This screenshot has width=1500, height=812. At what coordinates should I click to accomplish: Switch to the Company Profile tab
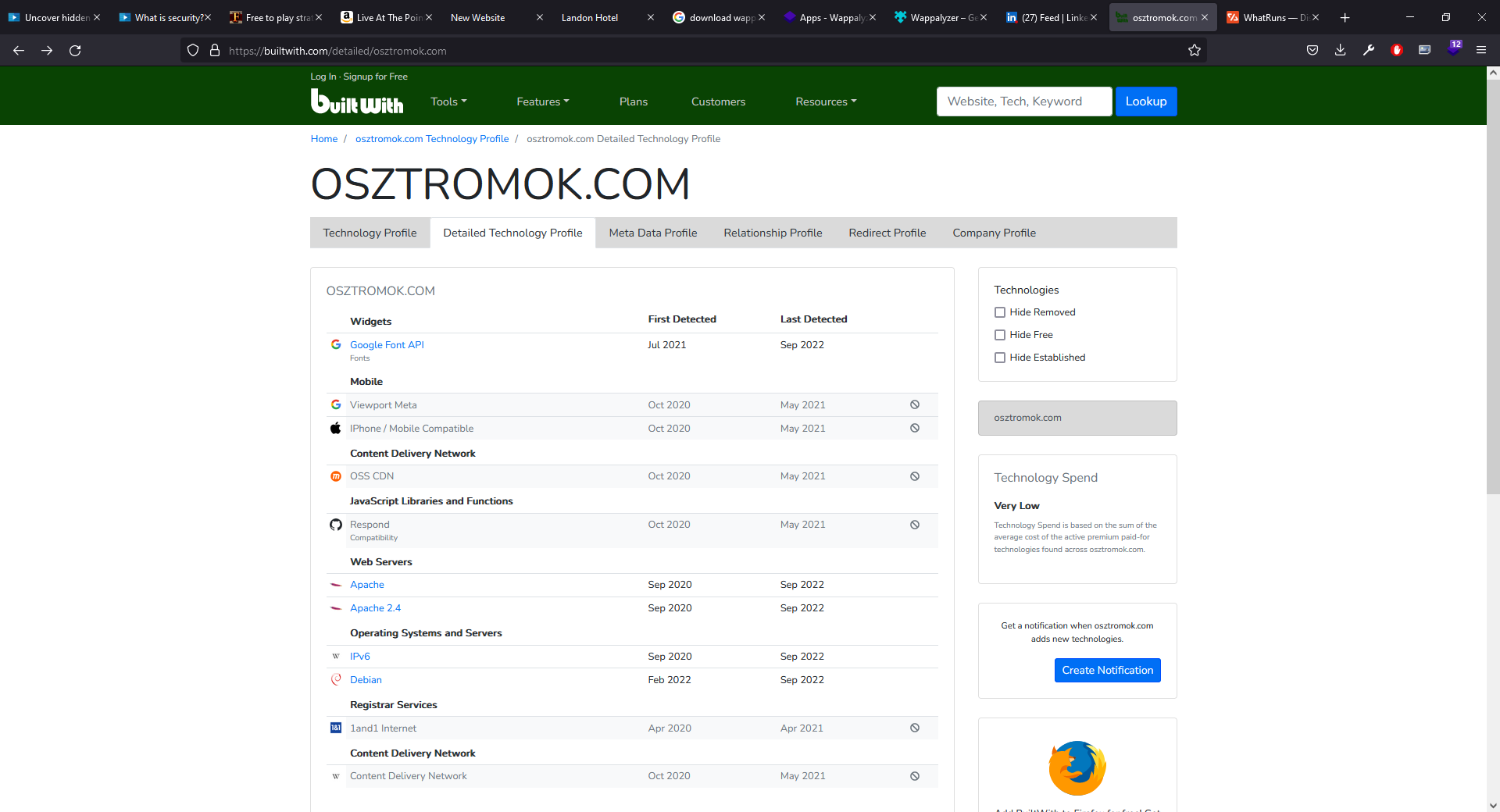coord(994,233)
